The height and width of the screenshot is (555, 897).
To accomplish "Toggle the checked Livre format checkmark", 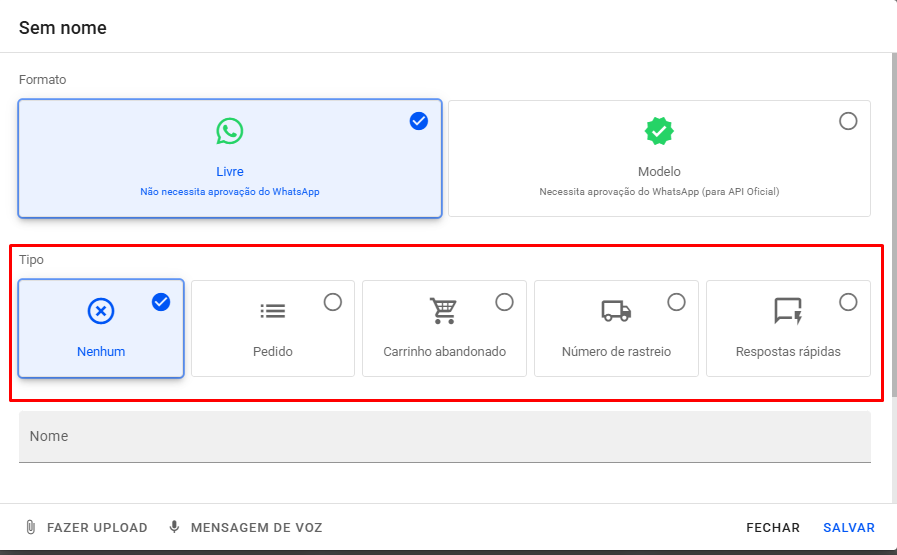I will coord(419,121).
